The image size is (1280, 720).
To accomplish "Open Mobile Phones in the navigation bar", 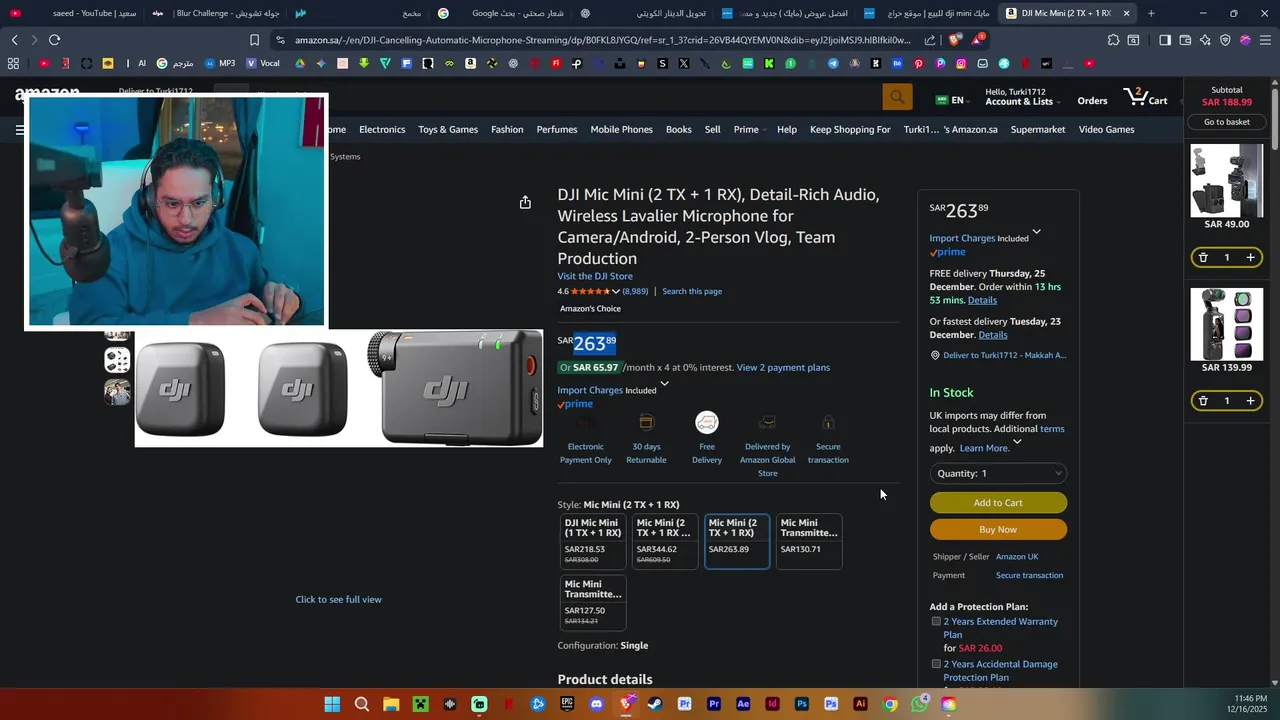I will pos(621,129).
